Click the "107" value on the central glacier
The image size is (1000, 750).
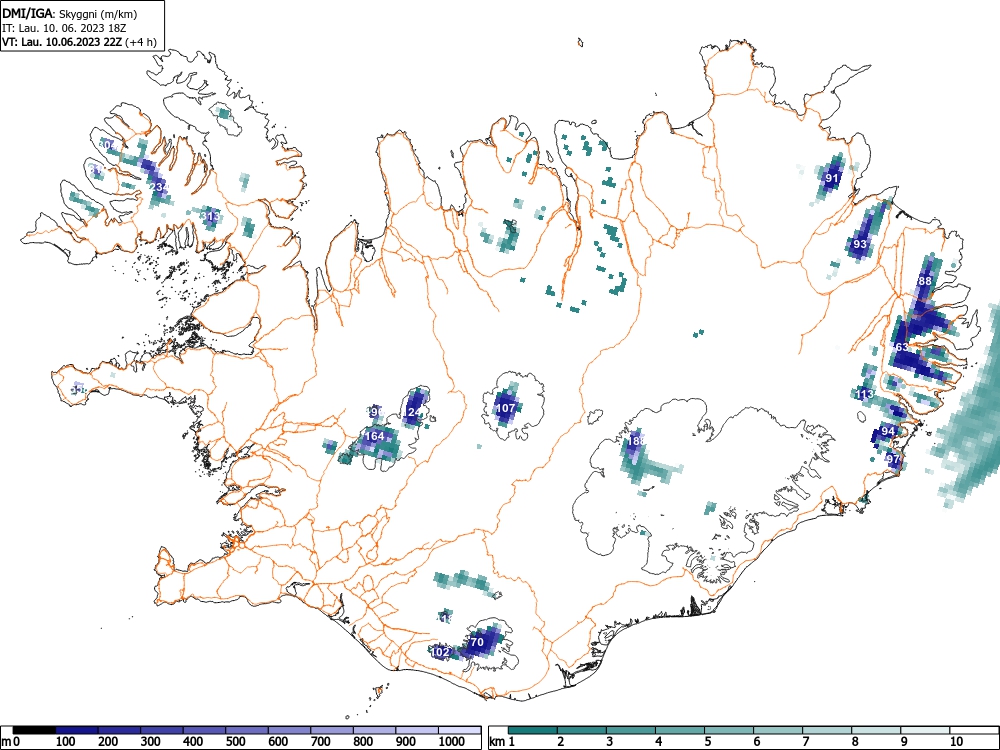(x=505, y=408)
